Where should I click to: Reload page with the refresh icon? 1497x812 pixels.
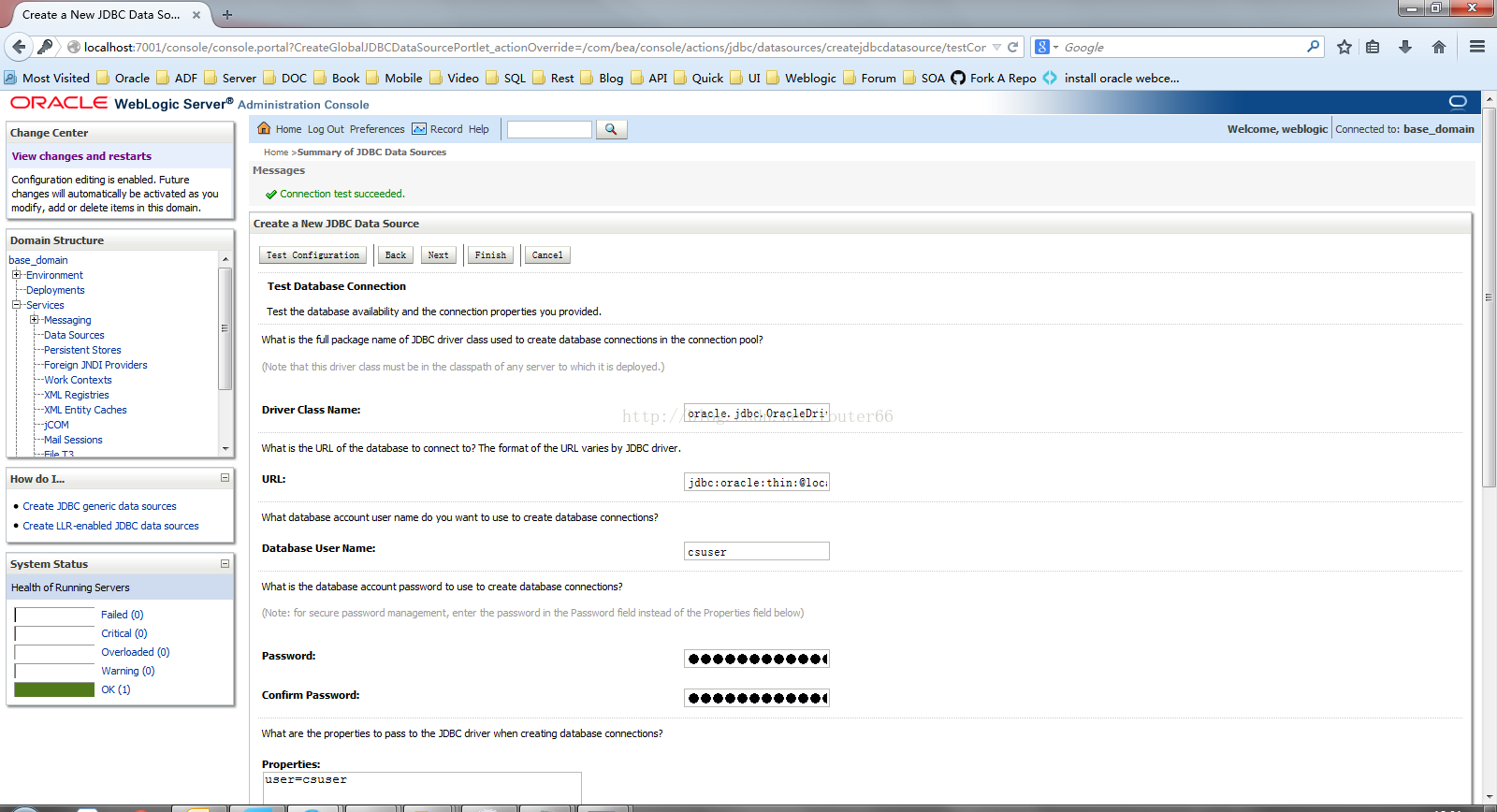tap(1013, 47)
